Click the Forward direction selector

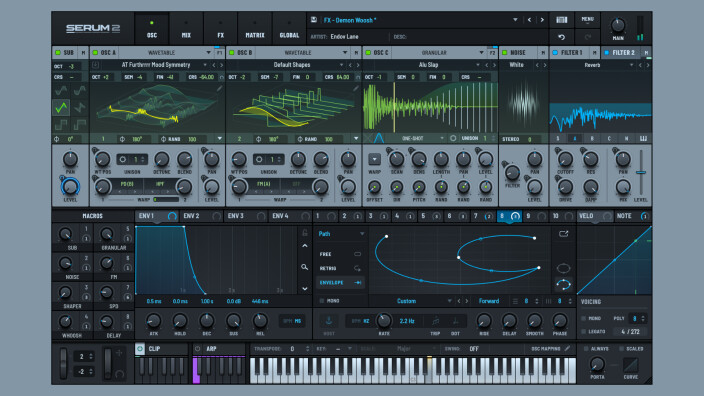(x=488, y=301)
